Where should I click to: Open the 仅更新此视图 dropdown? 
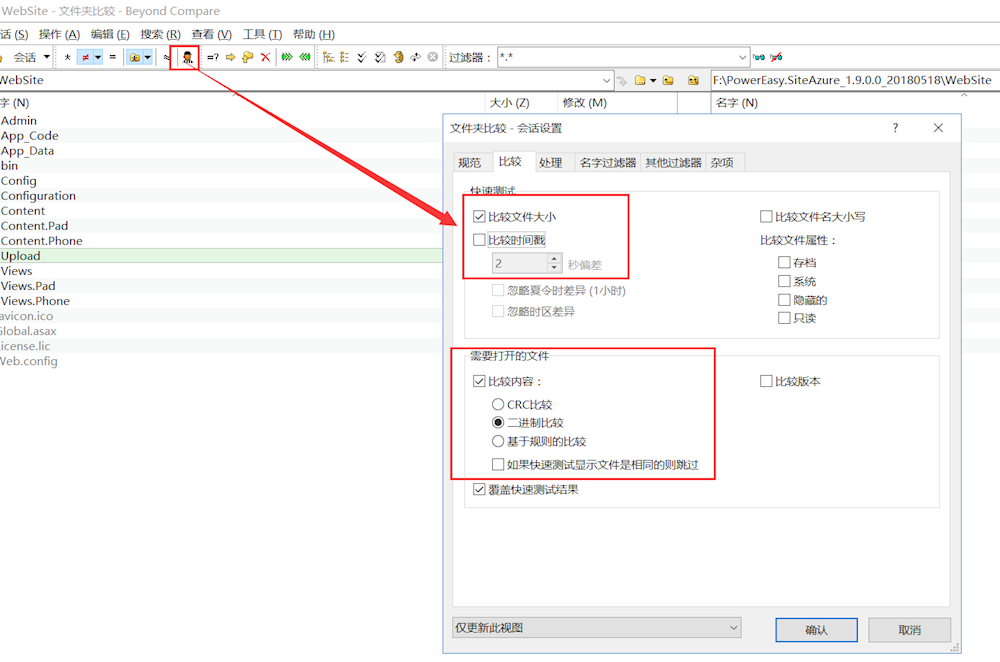point(597,628)
